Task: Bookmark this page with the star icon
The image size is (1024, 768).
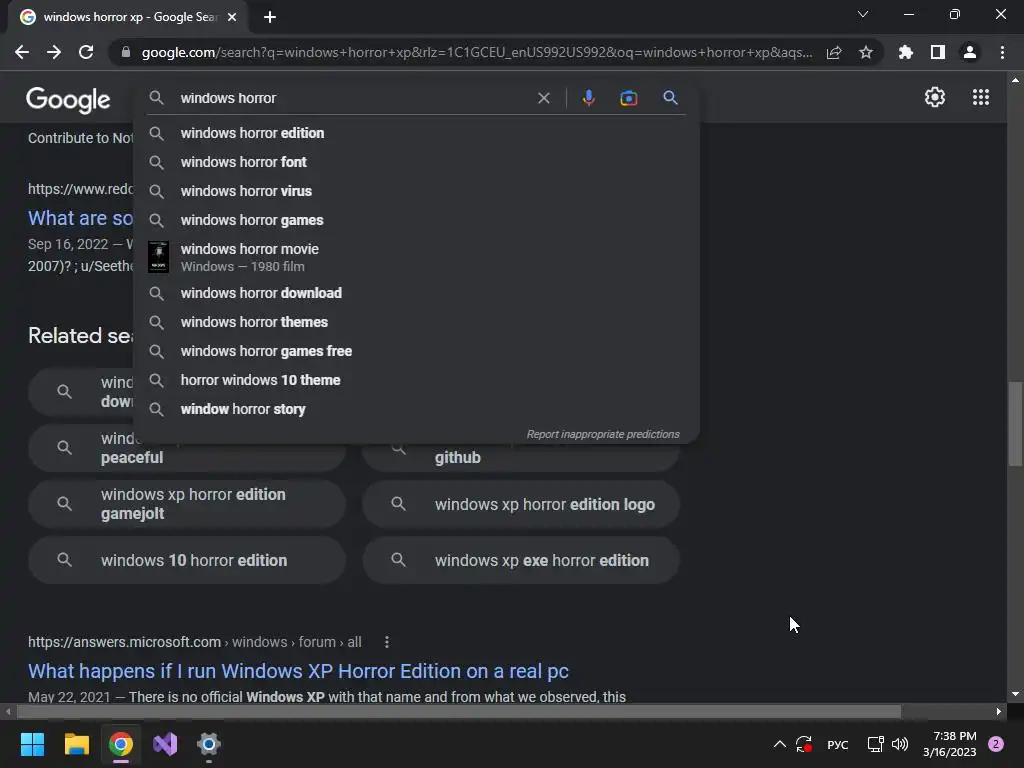Action: [x=866, y=52]
